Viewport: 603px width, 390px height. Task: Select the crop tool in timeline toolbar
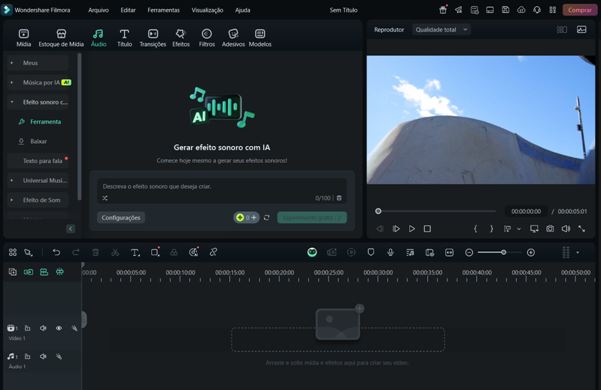pyautogui.click(x=155, y=252)
